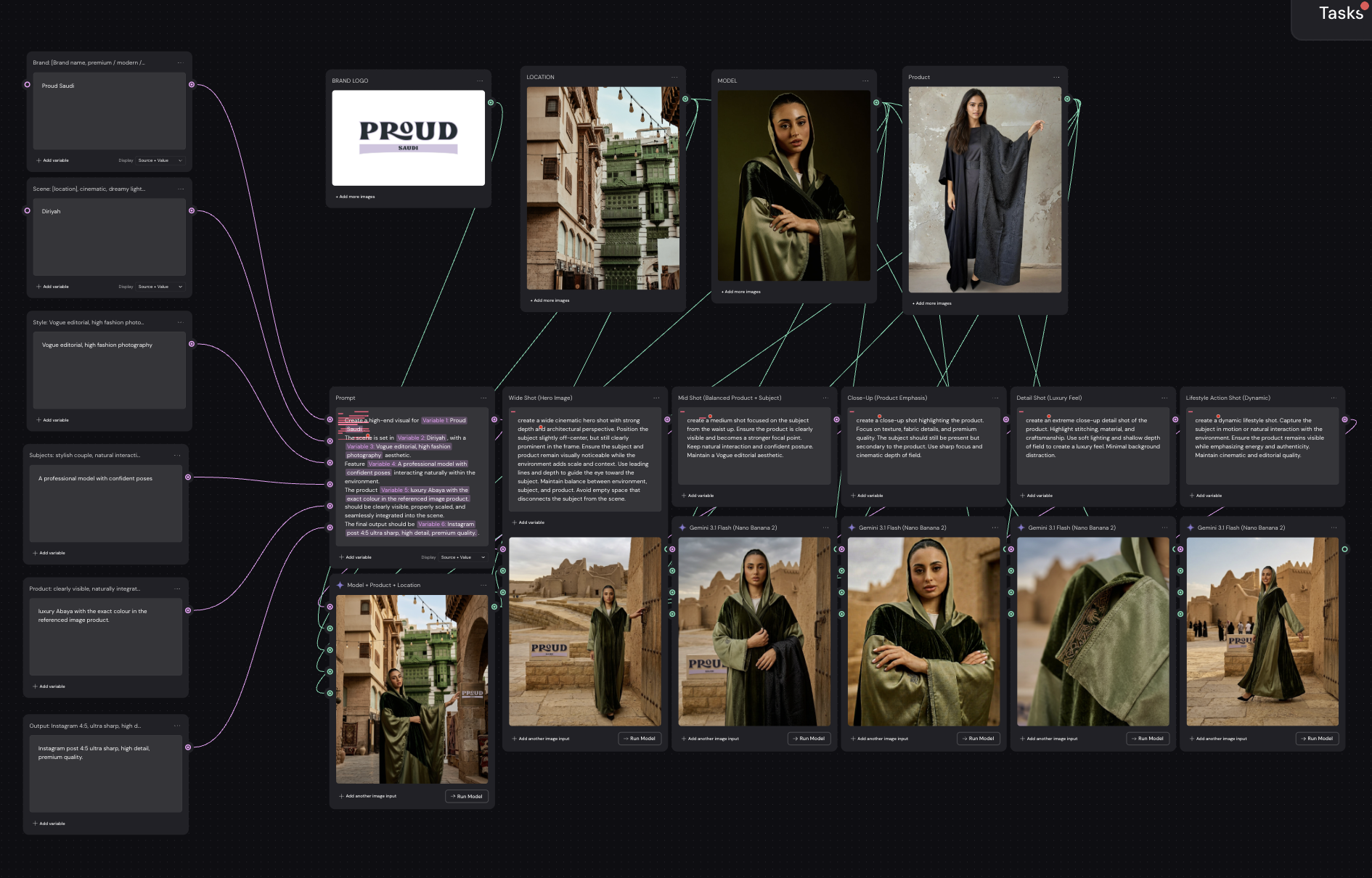Add variable to the Style node
Screen dimensions: 1372x878
click(52, 420)
